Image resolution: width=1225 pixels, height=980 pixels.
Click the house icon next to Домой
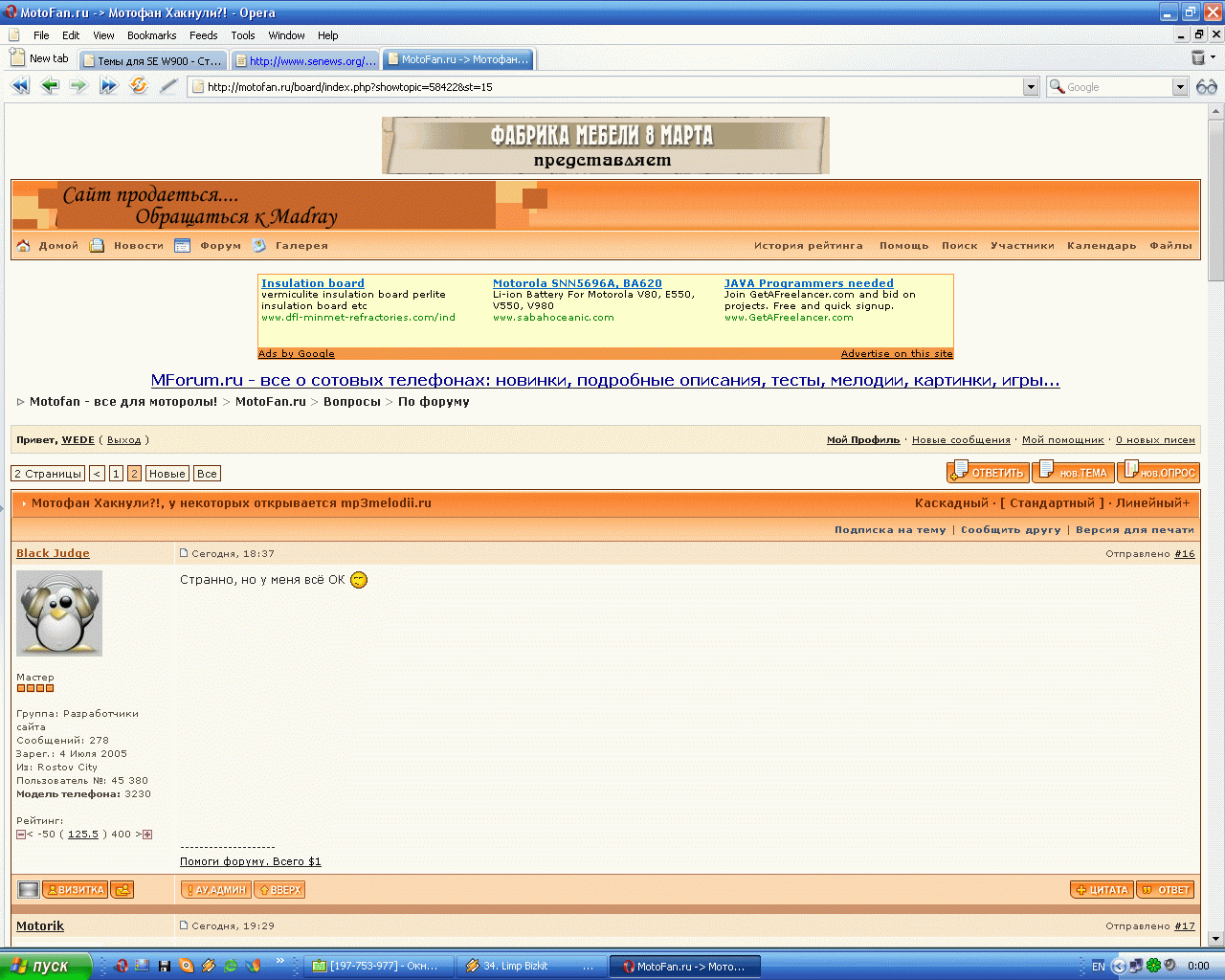[23, 246]
